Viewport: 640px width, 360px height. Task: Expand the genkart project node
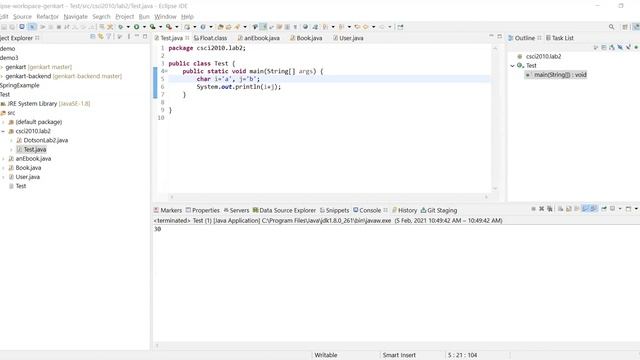[x=2, y=67]
